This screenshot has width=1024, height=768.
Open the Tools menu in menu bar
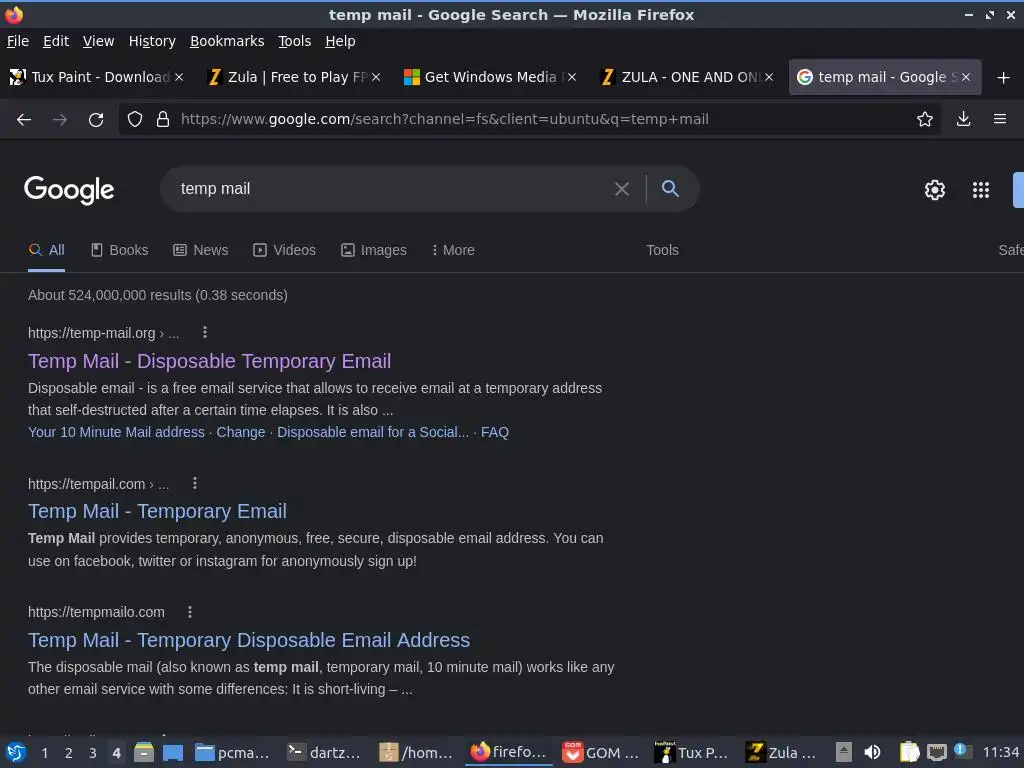pyautogui.click(x=295, y=41)
